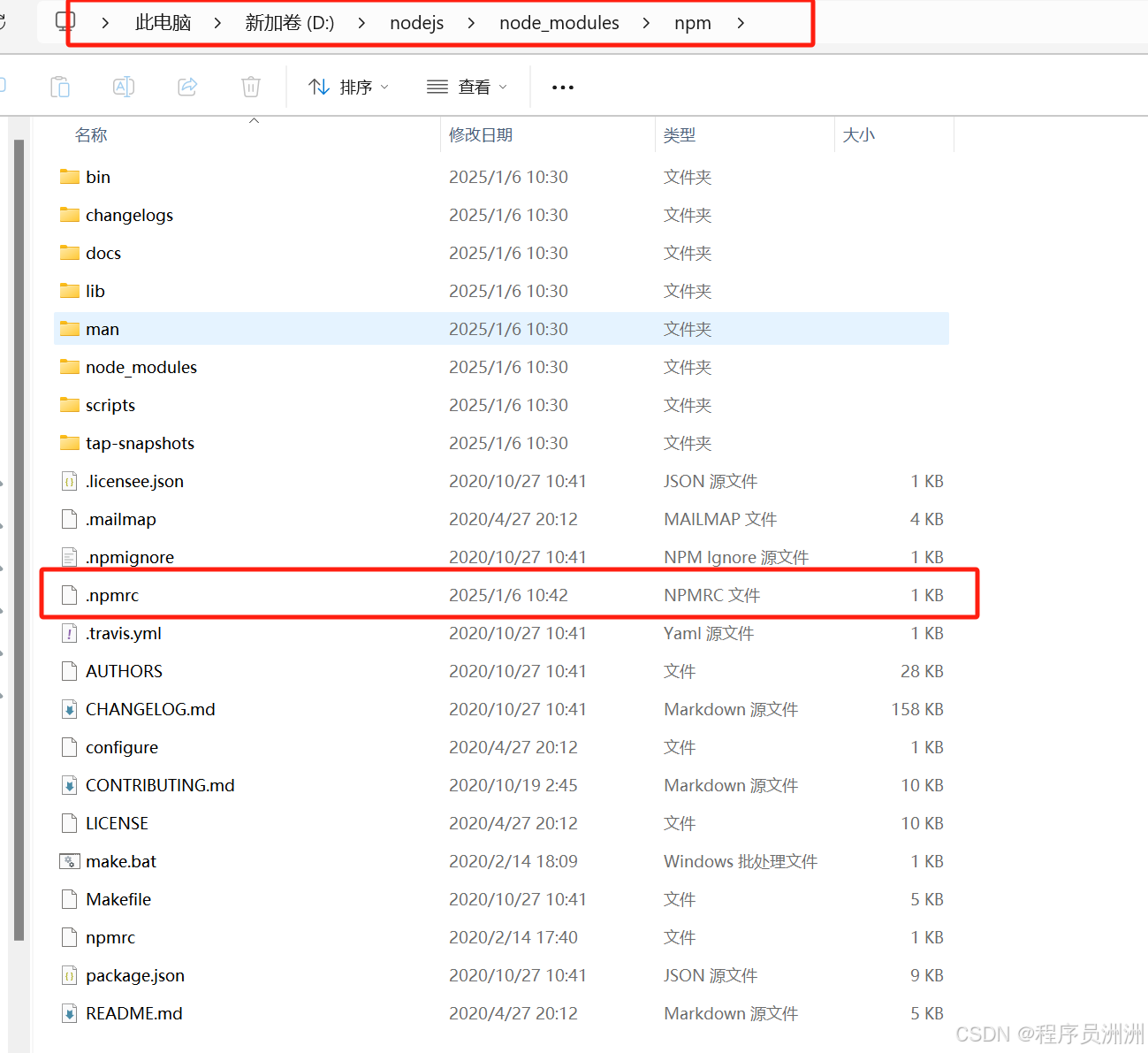Click the Share icon in the toolbar
Image resolution: width=1148 pixels, height=1053 pixels.
tap(187, 87)
